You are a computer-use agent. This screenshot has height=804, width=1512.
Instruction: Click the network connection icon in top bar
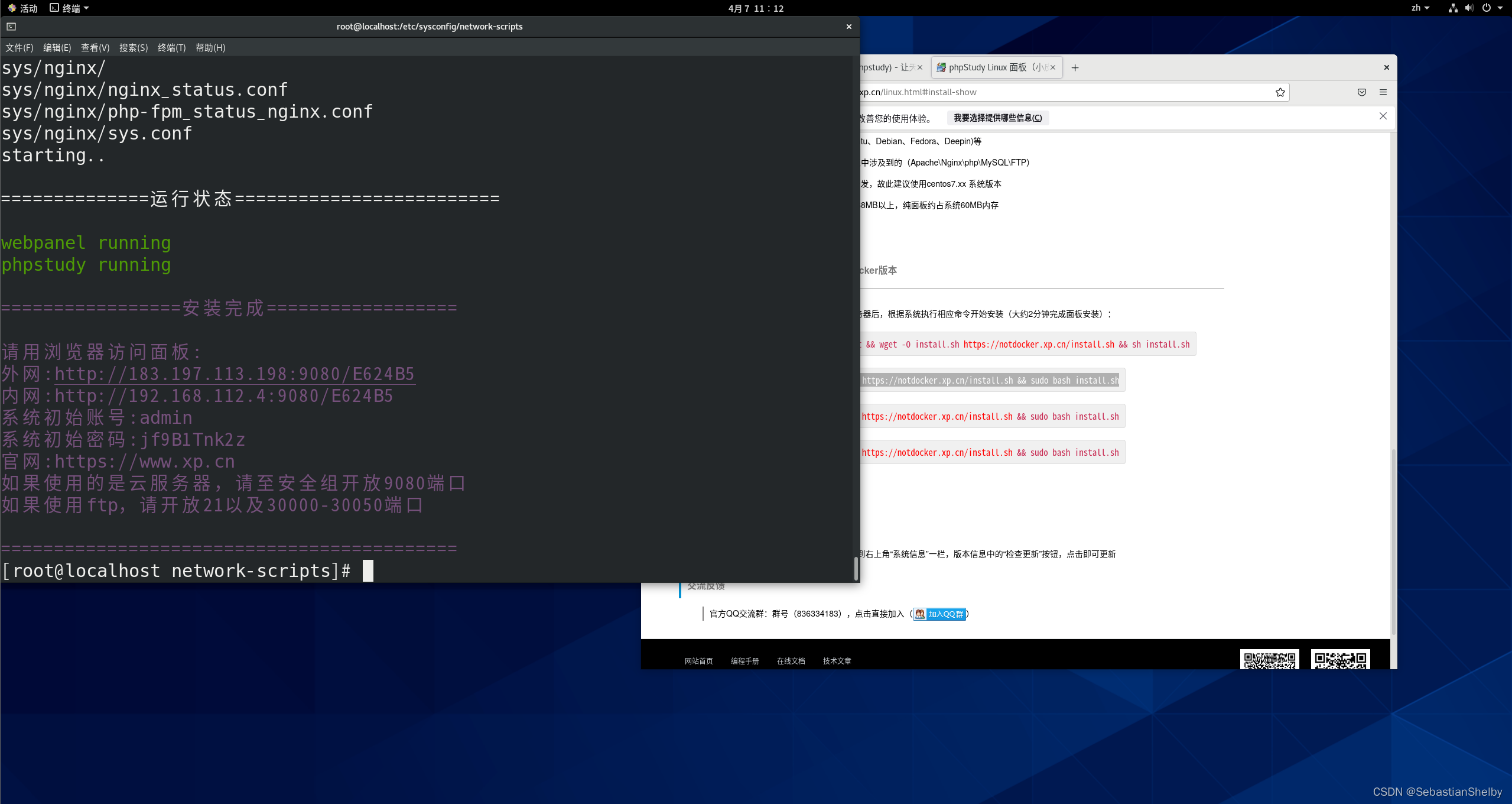[x=1453, y=8]
